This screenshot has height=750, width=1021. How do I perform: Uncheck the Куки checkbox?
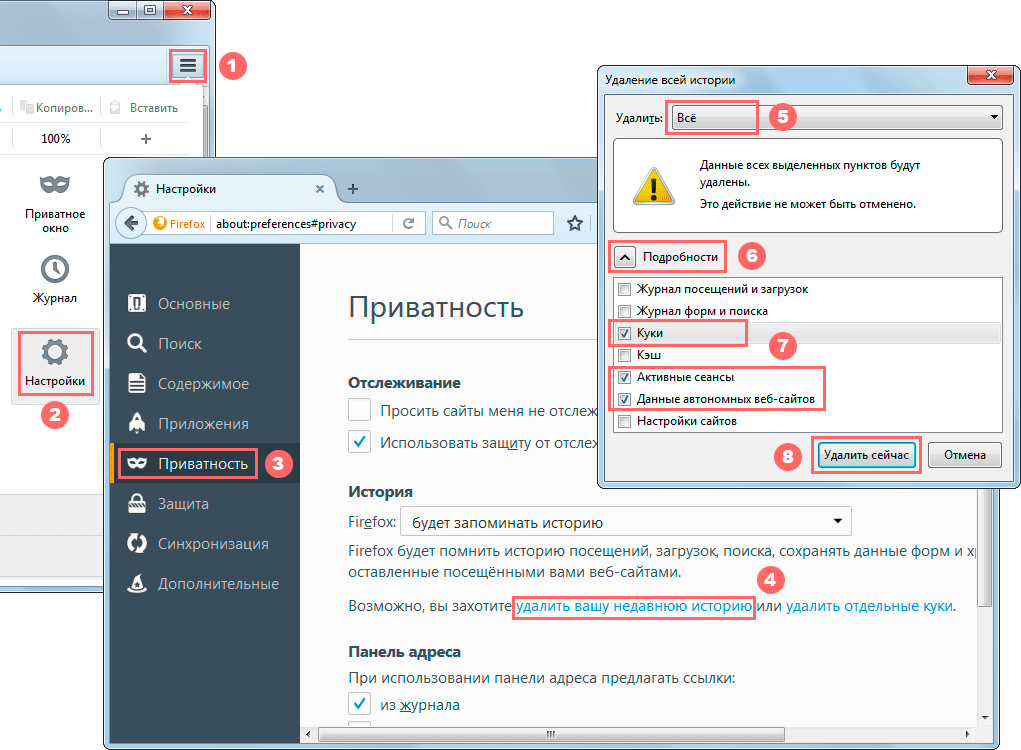click(624, 333)
